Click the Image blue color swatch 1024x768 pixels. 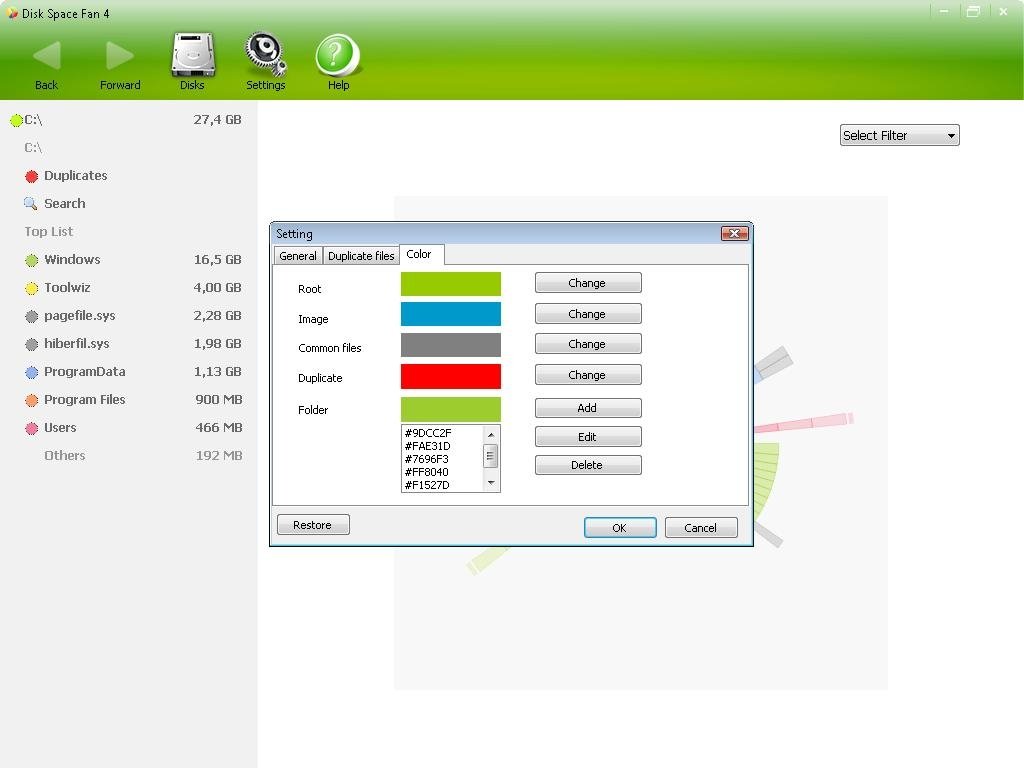(451, 314)
